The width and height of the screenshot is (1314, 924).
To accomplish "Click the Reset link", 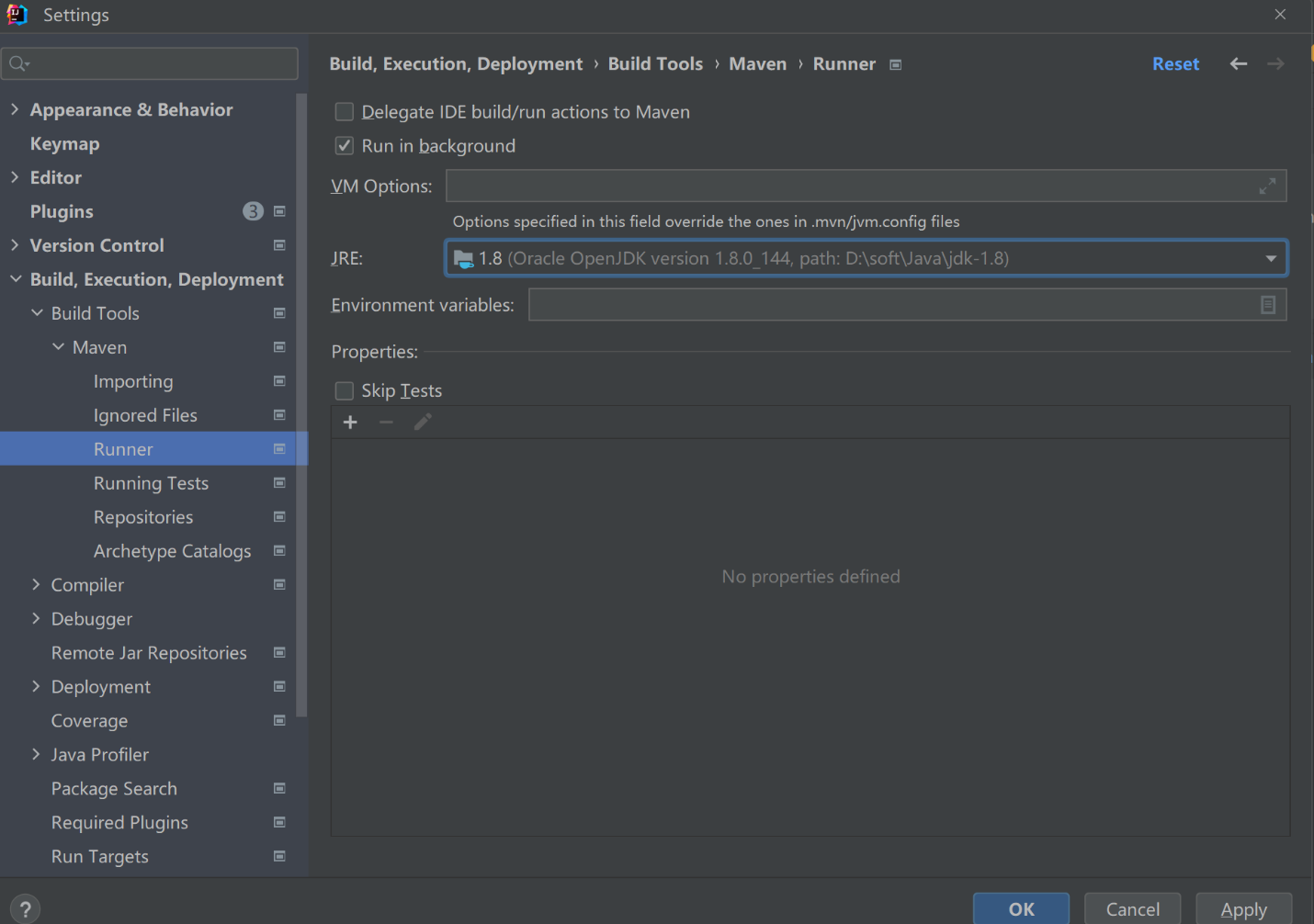I will click(1176, 64).
